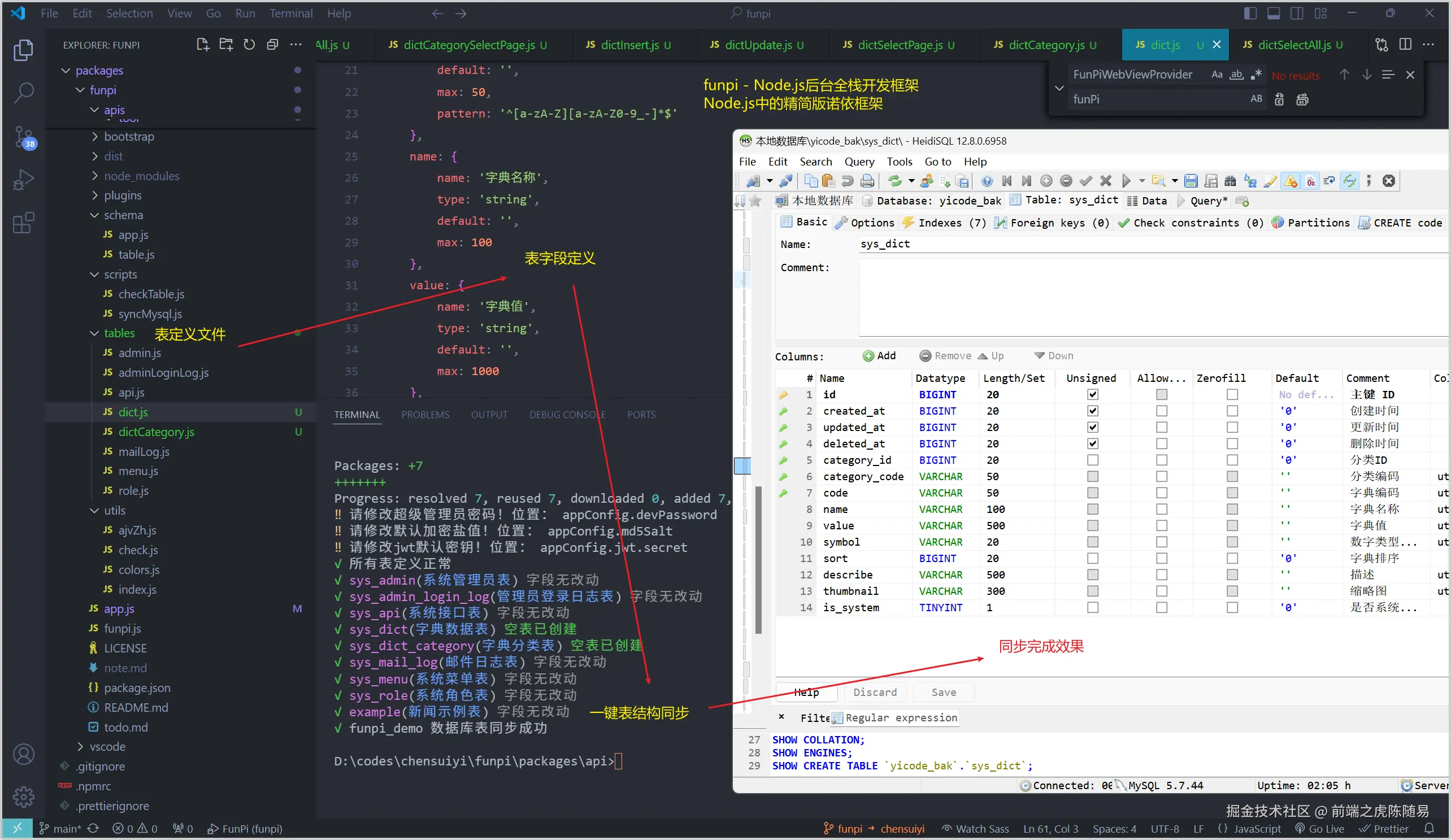Click the Discard button
Screen dimensions: 1451x840
pyautogui.click(x=875, y=693)
